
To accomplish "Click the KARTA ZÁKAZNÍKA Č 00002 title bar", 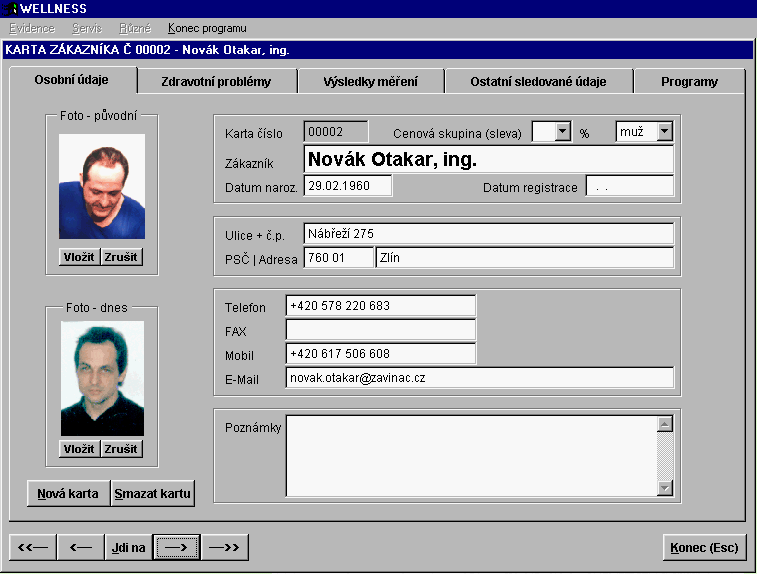I will coord(378,50).
